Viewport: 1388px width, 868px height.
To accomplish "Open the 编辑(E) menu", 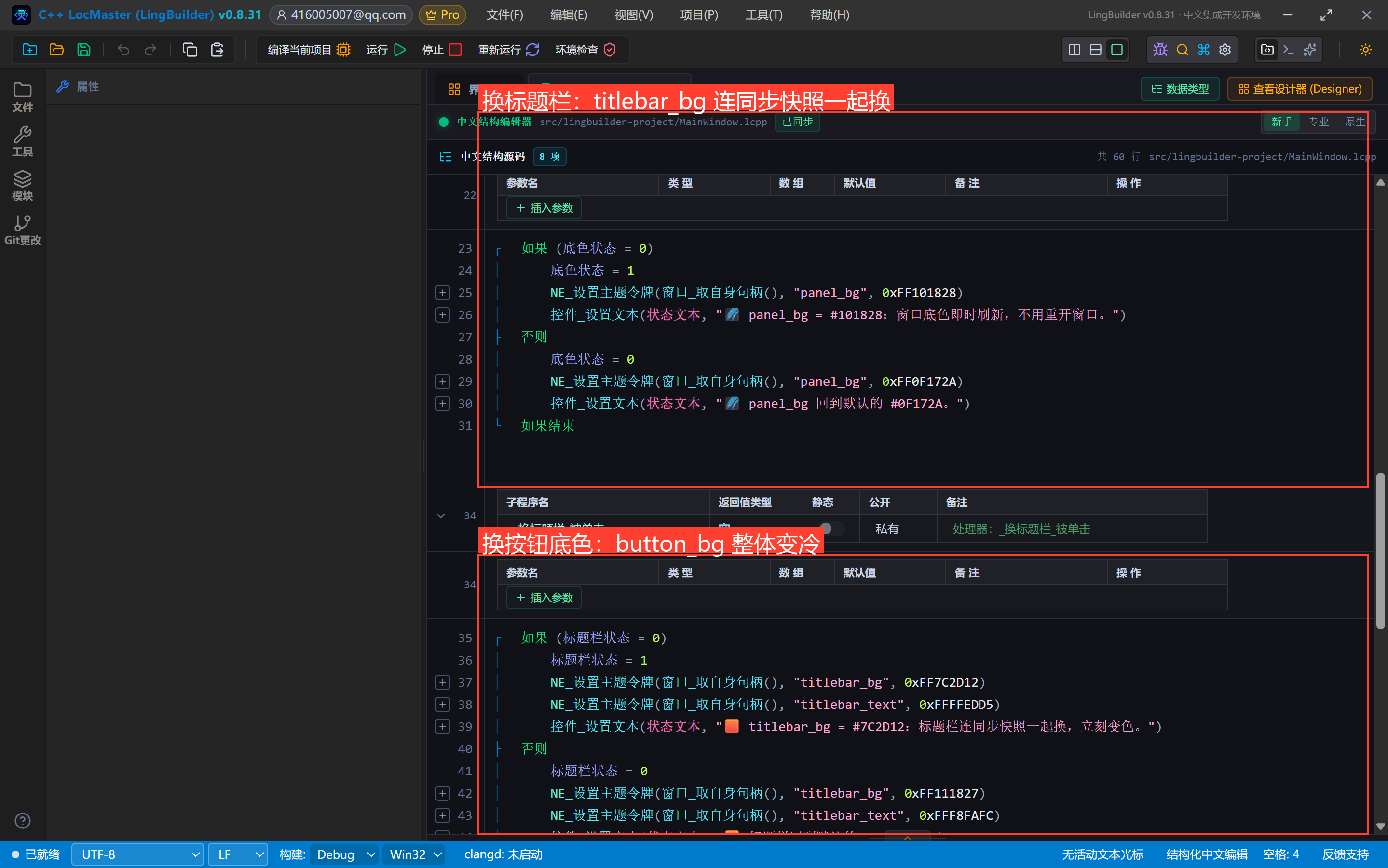I will tap(569, 15).
